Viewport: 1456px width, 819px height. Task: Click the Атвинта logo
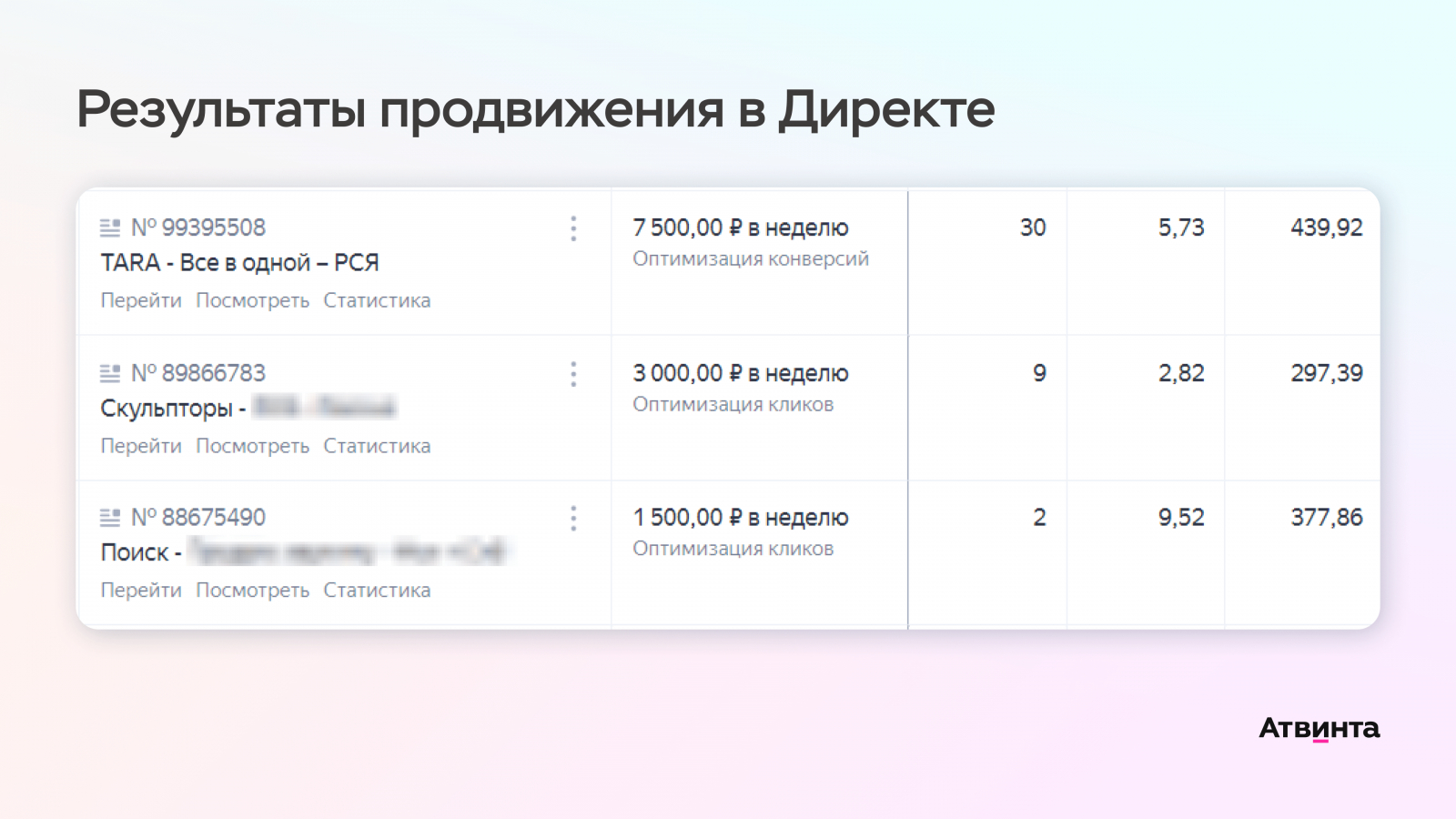[1319, 728]
